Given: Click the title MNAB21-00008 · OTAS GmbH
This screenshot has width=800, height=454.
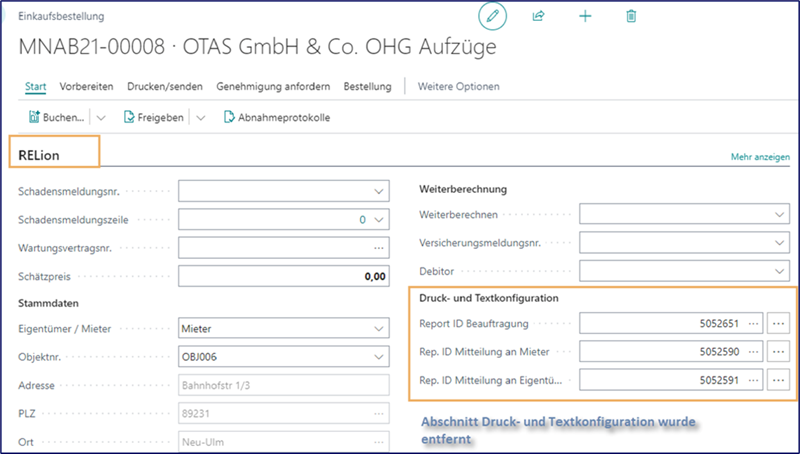Looking at the screenshot, I should [x=257, y=46].
